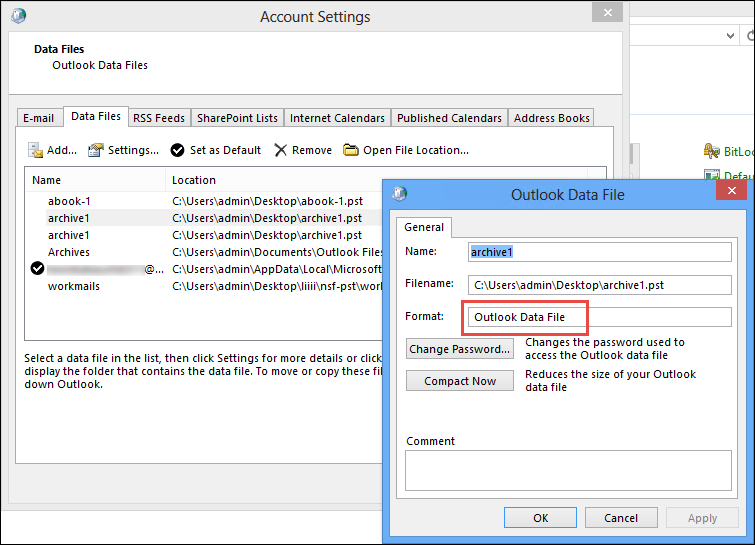Click Outlook icon in Account Settings title bar
The width and height of the screenshot is (755, 545).
(x=19, y=15)
